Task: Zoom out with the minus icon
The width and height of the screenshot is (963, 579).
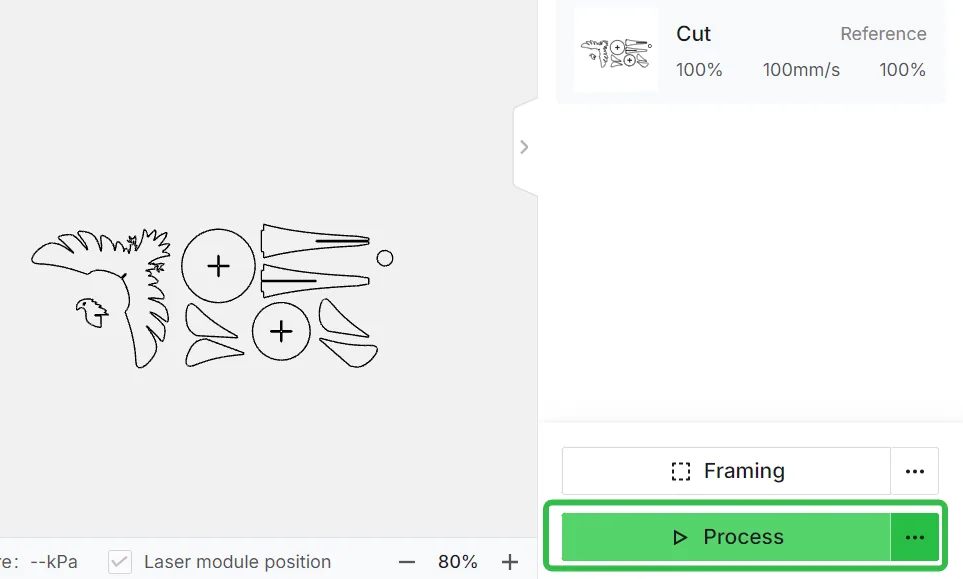Action: [x=407, y=562]
